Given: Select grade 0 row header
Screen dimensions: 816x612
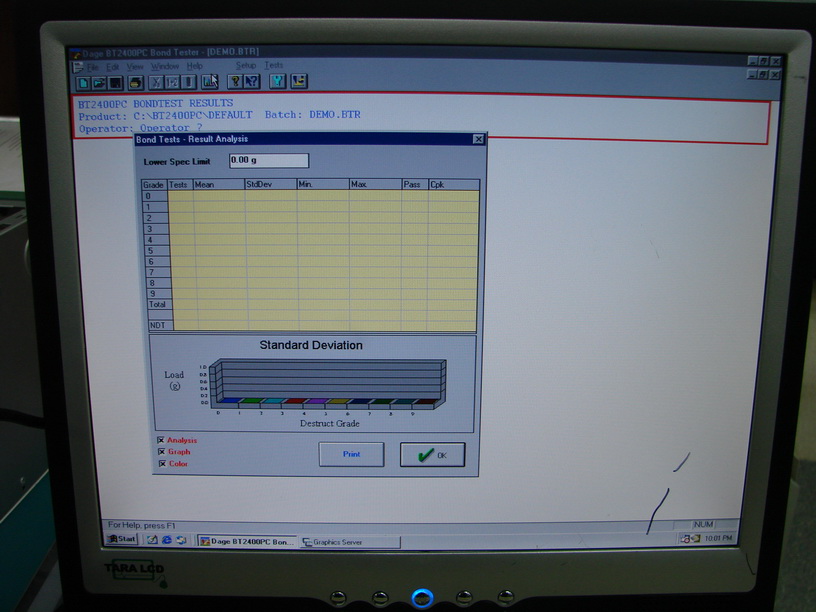Looking at the screenshot, I should pyautogui.click(x=154, y=196).
